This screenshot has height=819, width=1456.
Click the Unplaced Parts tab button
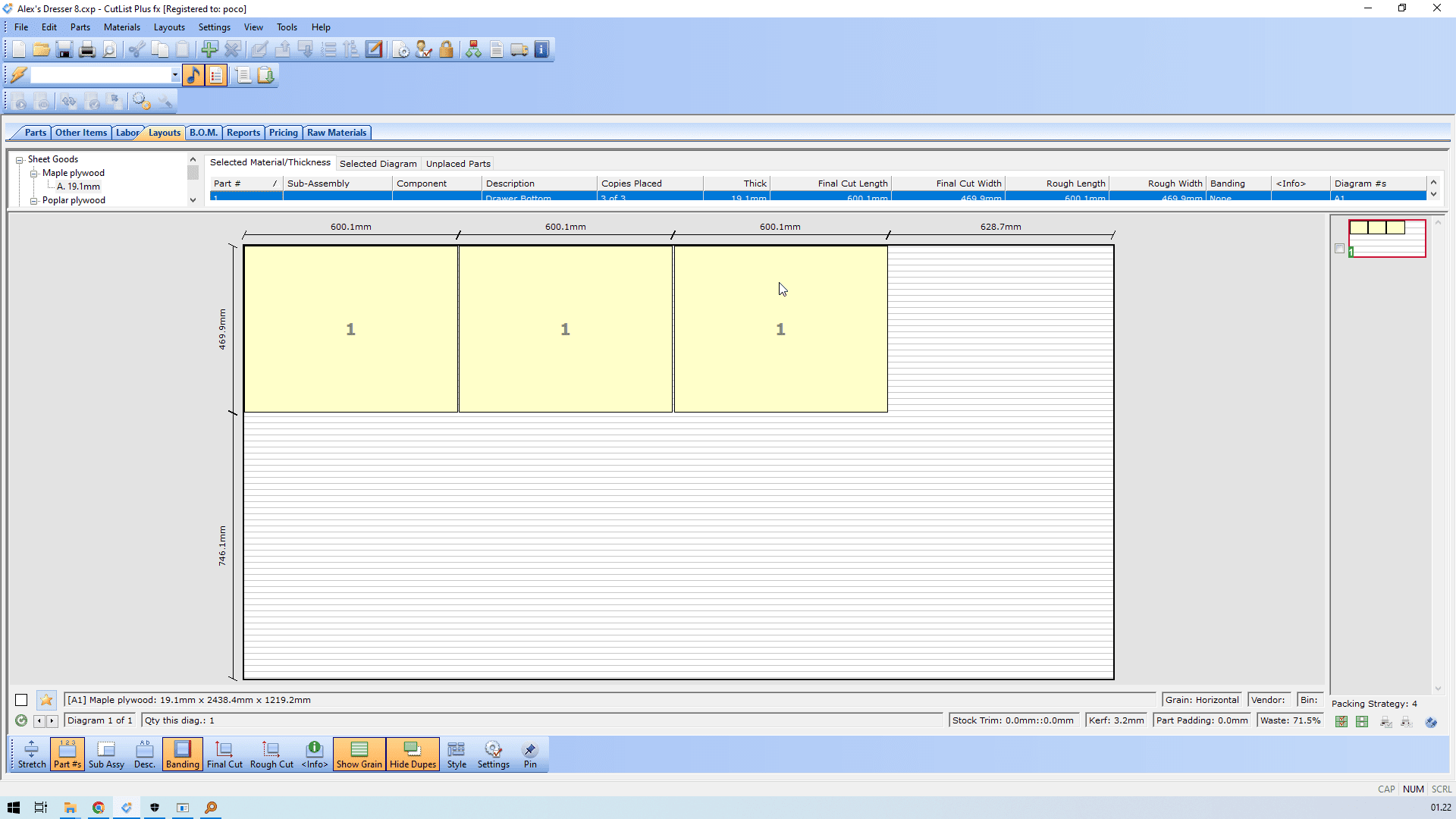pyautogui.click(x=458, y=164)
